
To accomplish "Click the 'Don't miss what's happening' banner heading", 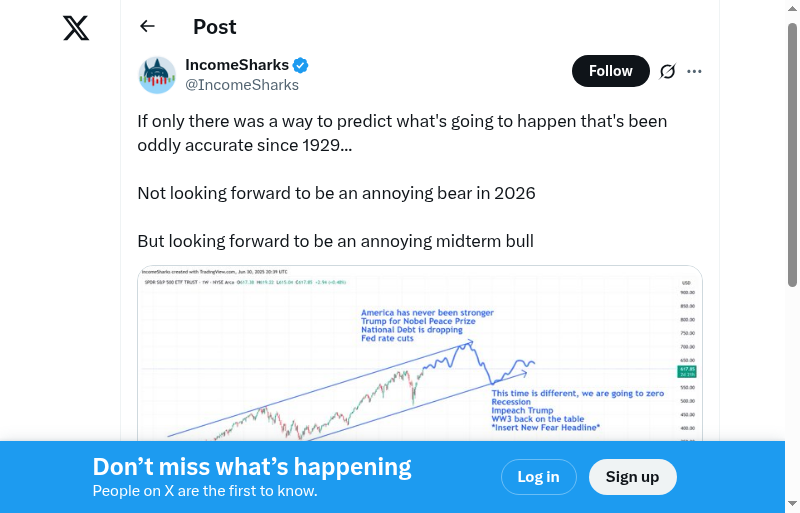I will [x=252, y=467].
